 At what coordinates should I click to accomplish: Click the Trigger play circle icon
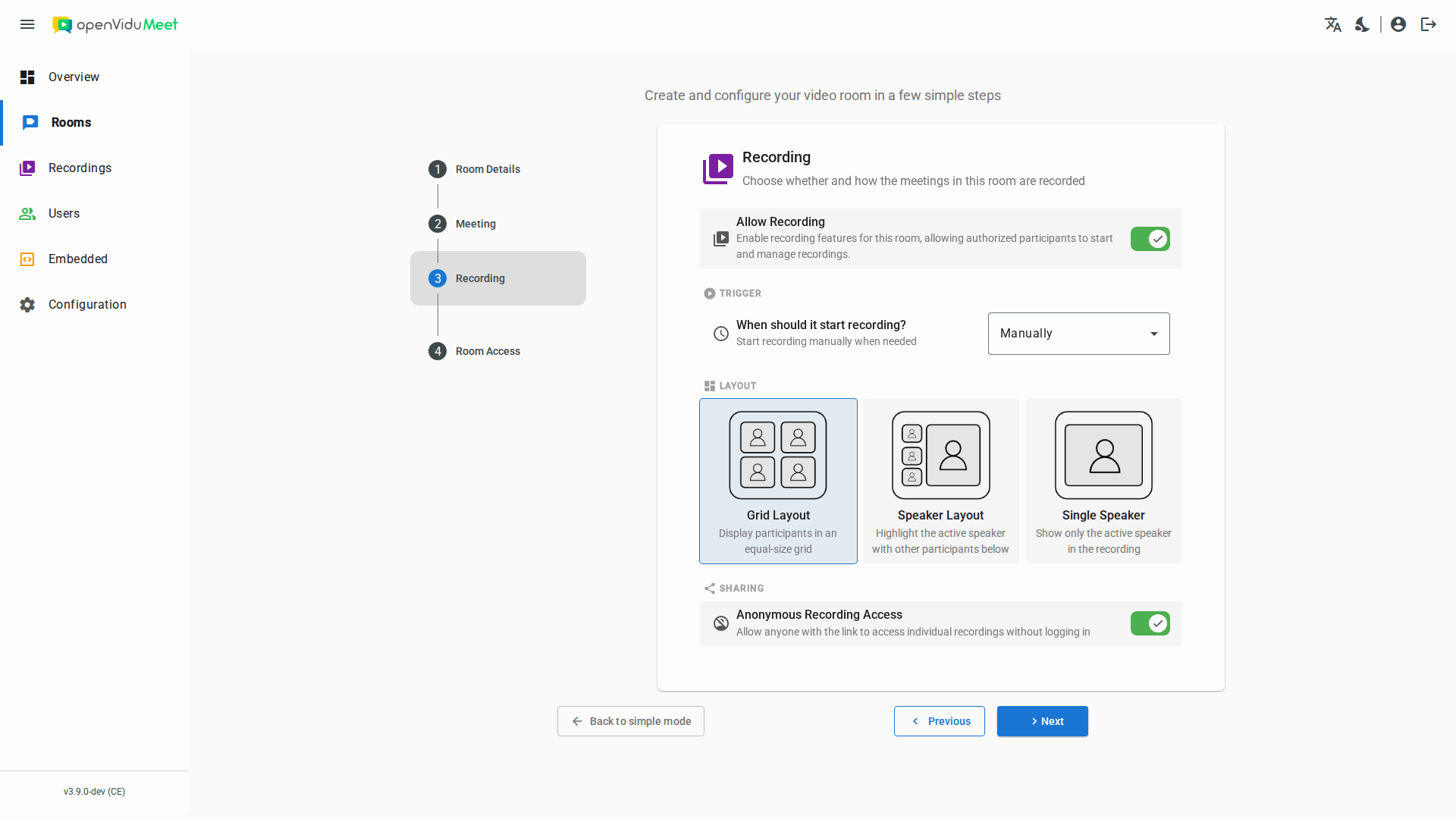(710, 293)
